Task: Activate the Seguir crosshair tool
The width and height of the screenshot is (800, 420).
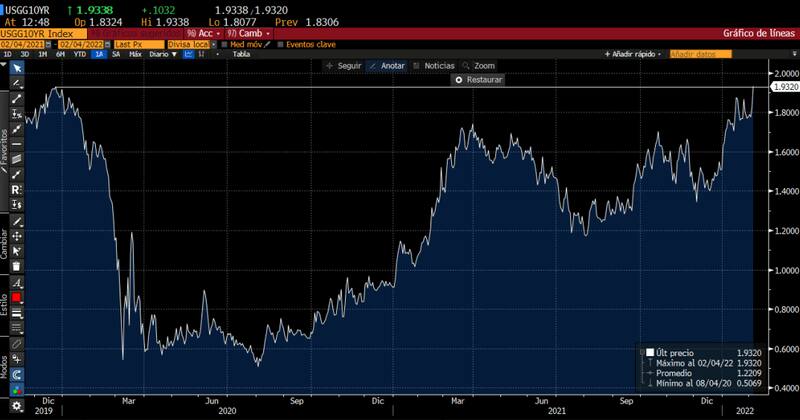Action: 343,65
